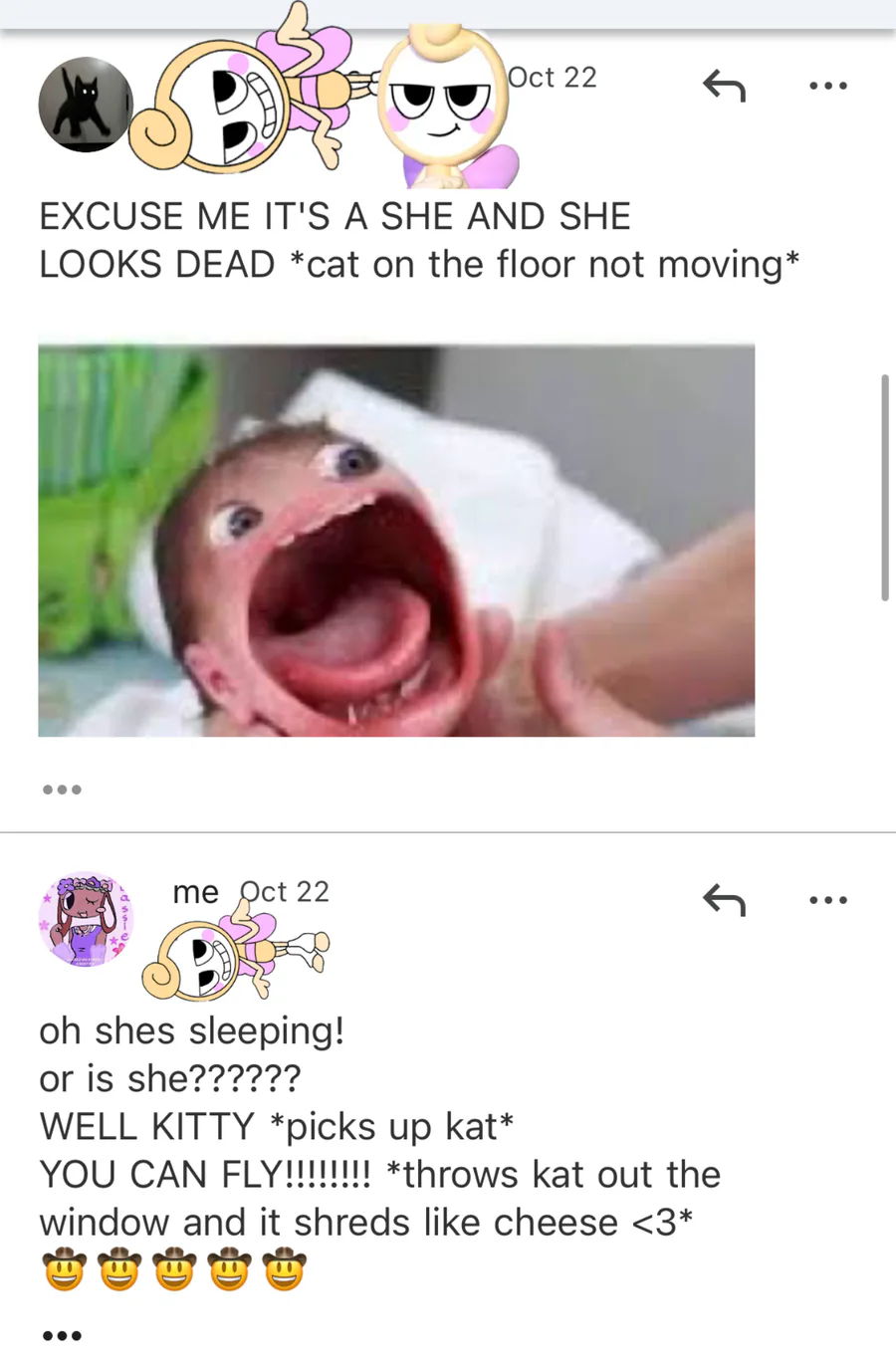The height and width of the screenshot is (1363, 896).
Task: Open more options for the top comment
Action: click(828, 86)
